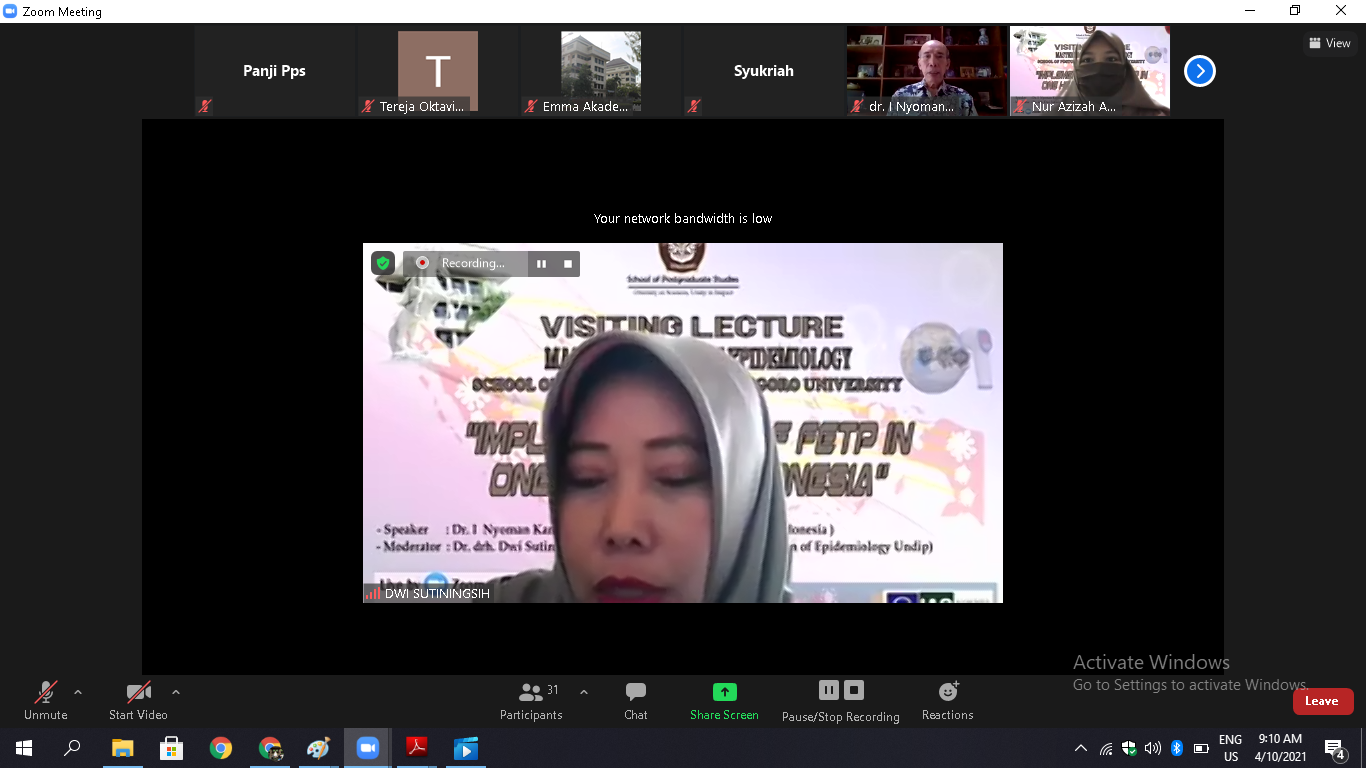This screenshot has width=1366, height=768.
Task: Stop recording from bottom toolbar
Action: [x=854, y=690]
